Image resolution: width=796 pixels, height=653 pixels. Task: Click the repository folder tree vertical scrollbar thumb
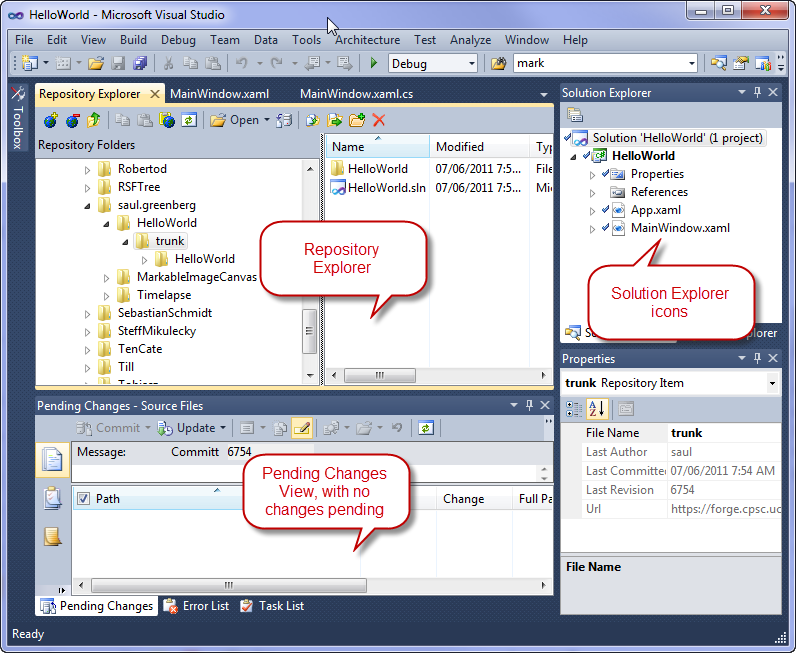coord(309,331)
